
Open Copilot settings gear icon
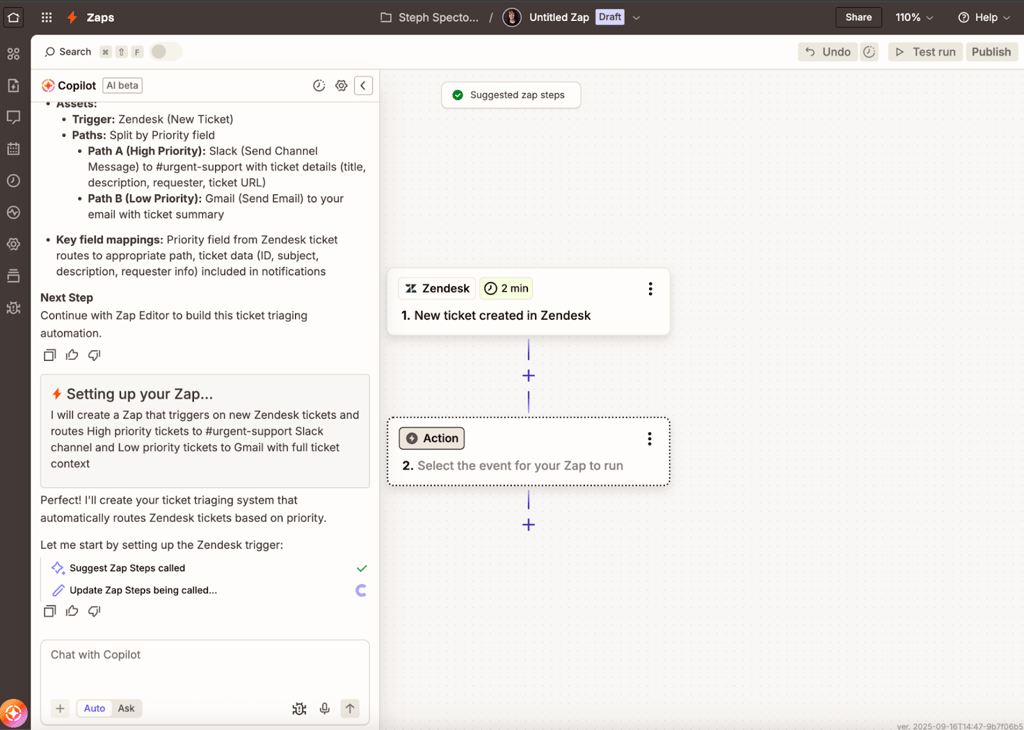coord(341,85)
